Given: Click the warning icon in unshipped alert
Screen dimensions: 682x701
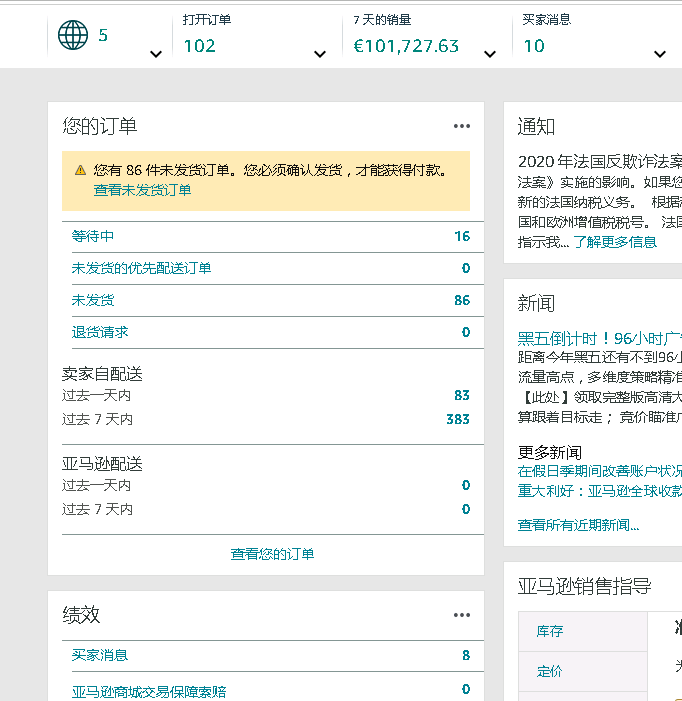Looking at the screenshot, I should point(80,171).
